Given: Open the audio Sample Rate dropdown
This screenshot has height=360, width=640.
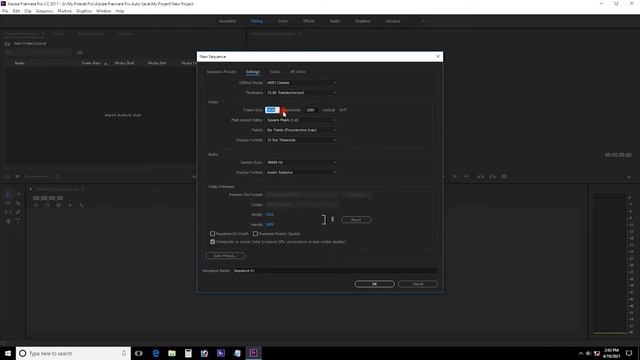Looking at the screenshot, I should coord(302,162).
